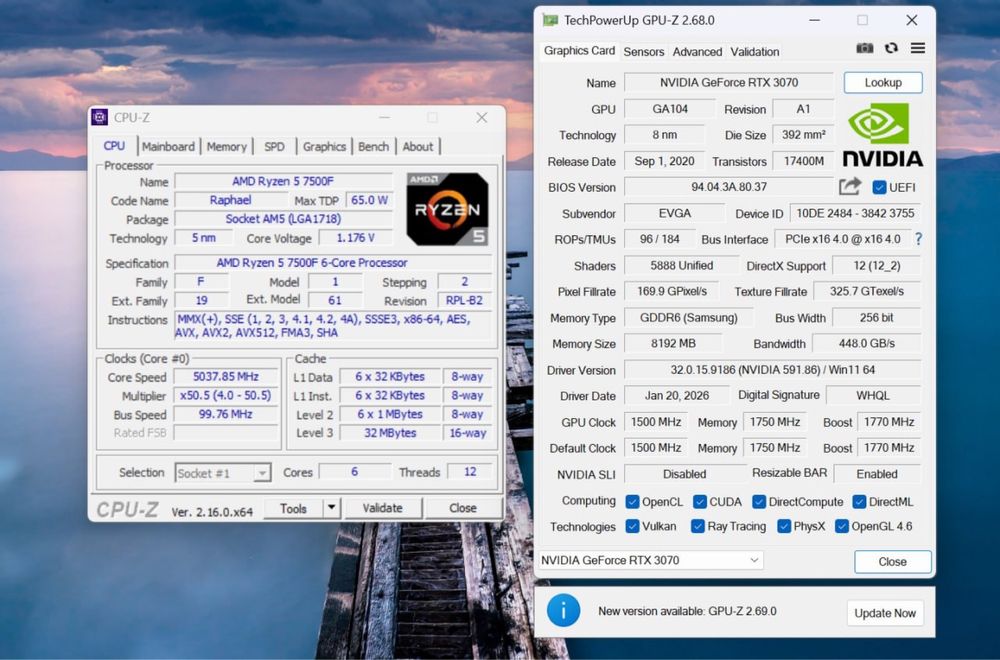
Task: Close GPU-Z using title bar X
Action: pyautogui.click(x=912, y=20)
